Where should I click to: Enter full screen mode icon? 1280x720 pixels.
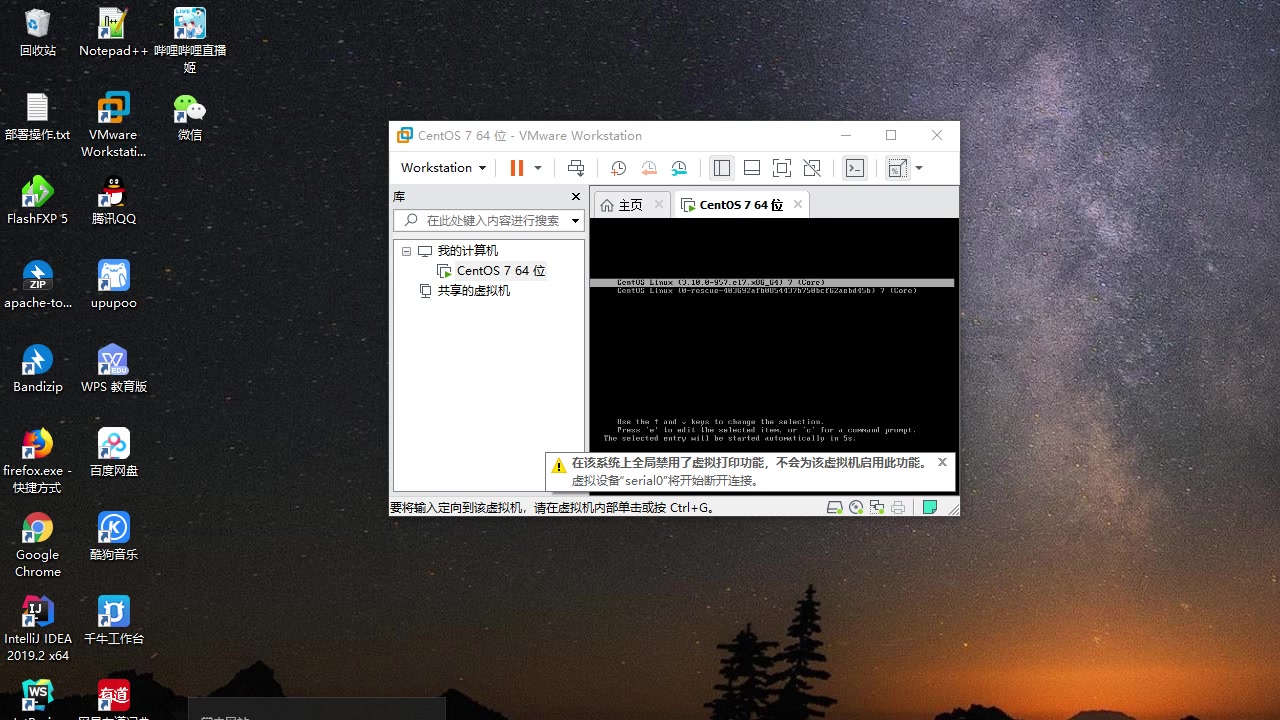point(782,168)
